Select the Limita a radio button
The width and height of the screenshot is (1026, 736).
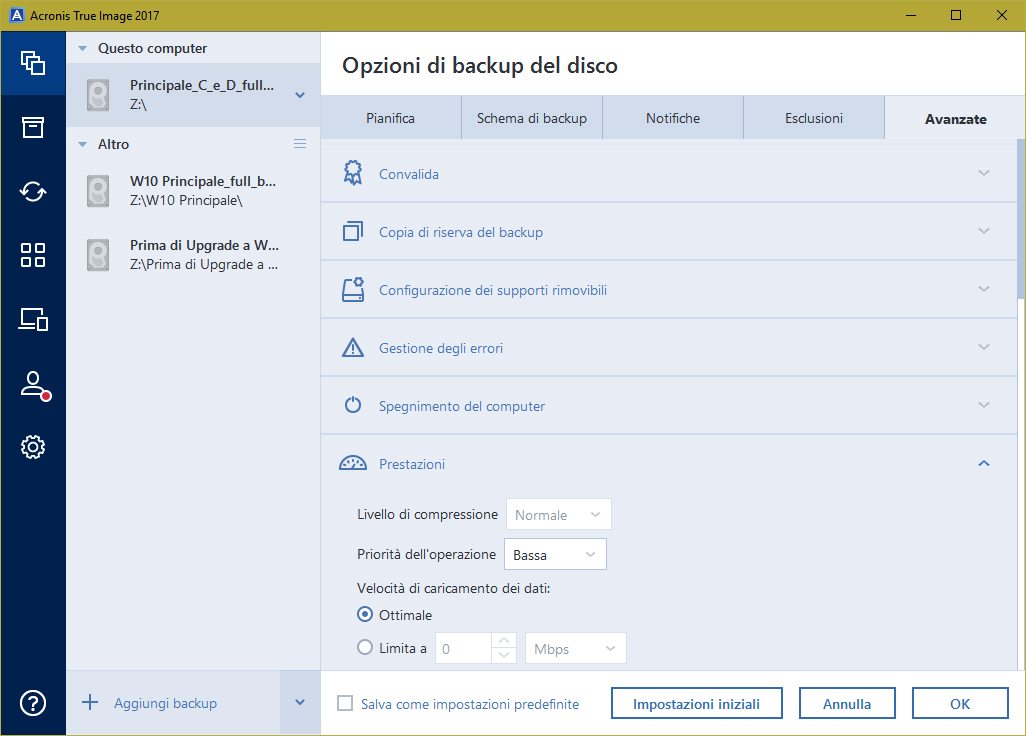tap(366, 648)
